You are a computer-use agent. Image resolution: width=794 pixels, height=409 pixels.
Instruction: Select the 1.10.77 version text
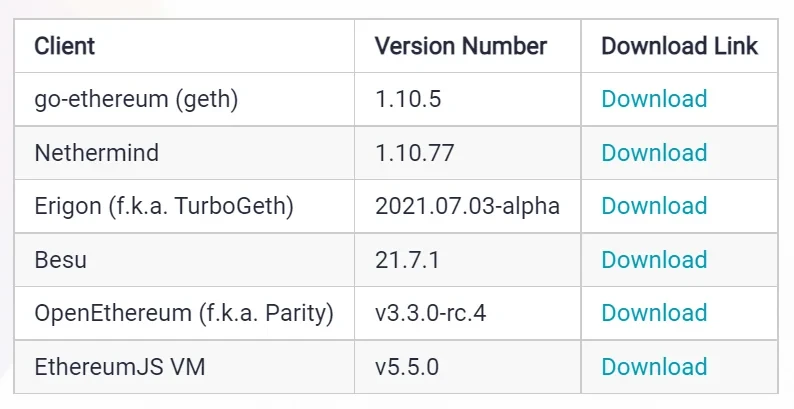[414, 153]
